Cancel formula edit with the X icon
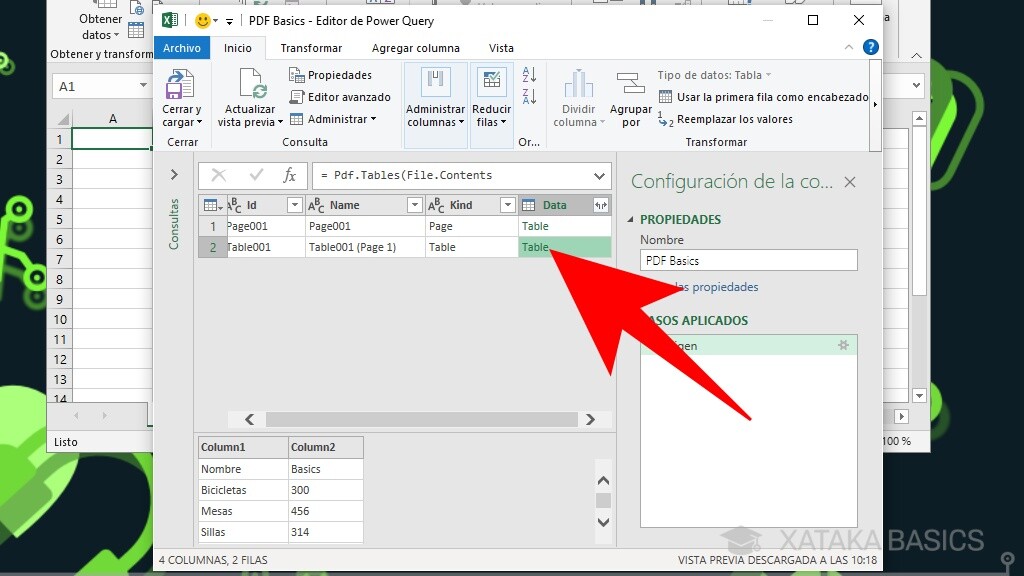The image size is (1024, 576). click(218, 175)
